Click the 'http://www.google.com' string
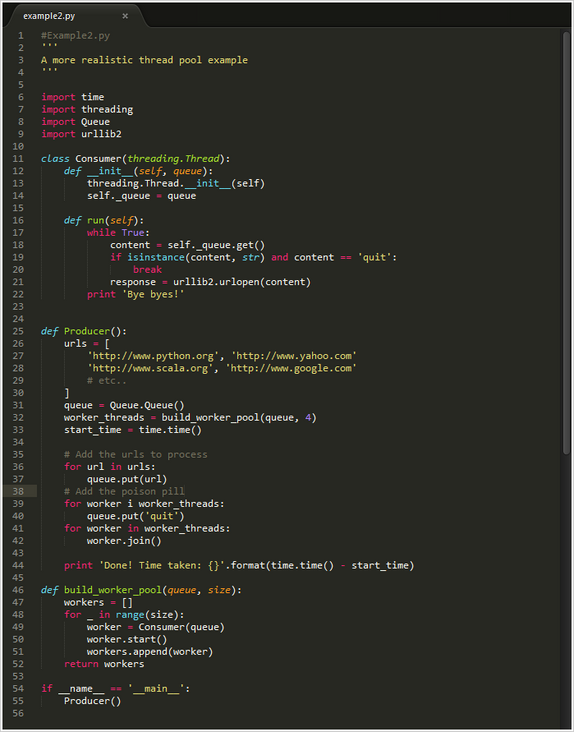Image resolution: width=574 pixels, height=732 pixels. 291,368
